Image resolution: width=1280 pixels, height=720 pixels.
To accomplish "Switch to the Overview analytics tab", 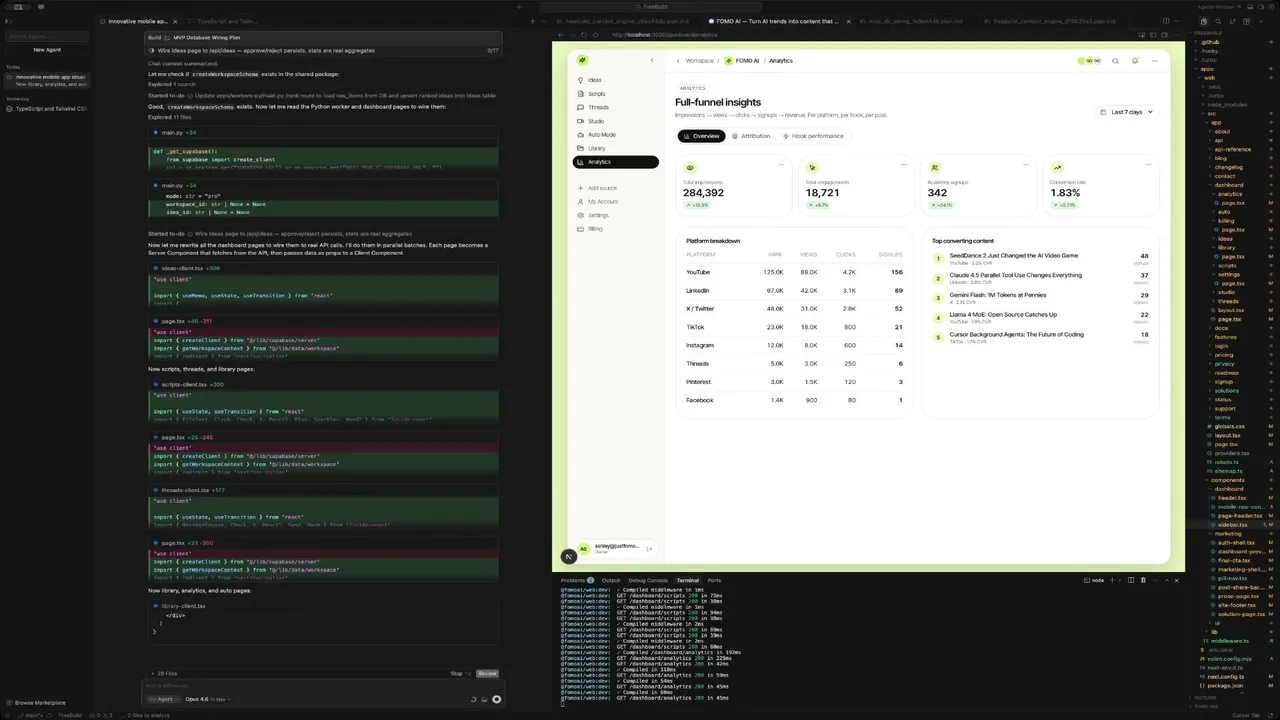I will (701, 136).
